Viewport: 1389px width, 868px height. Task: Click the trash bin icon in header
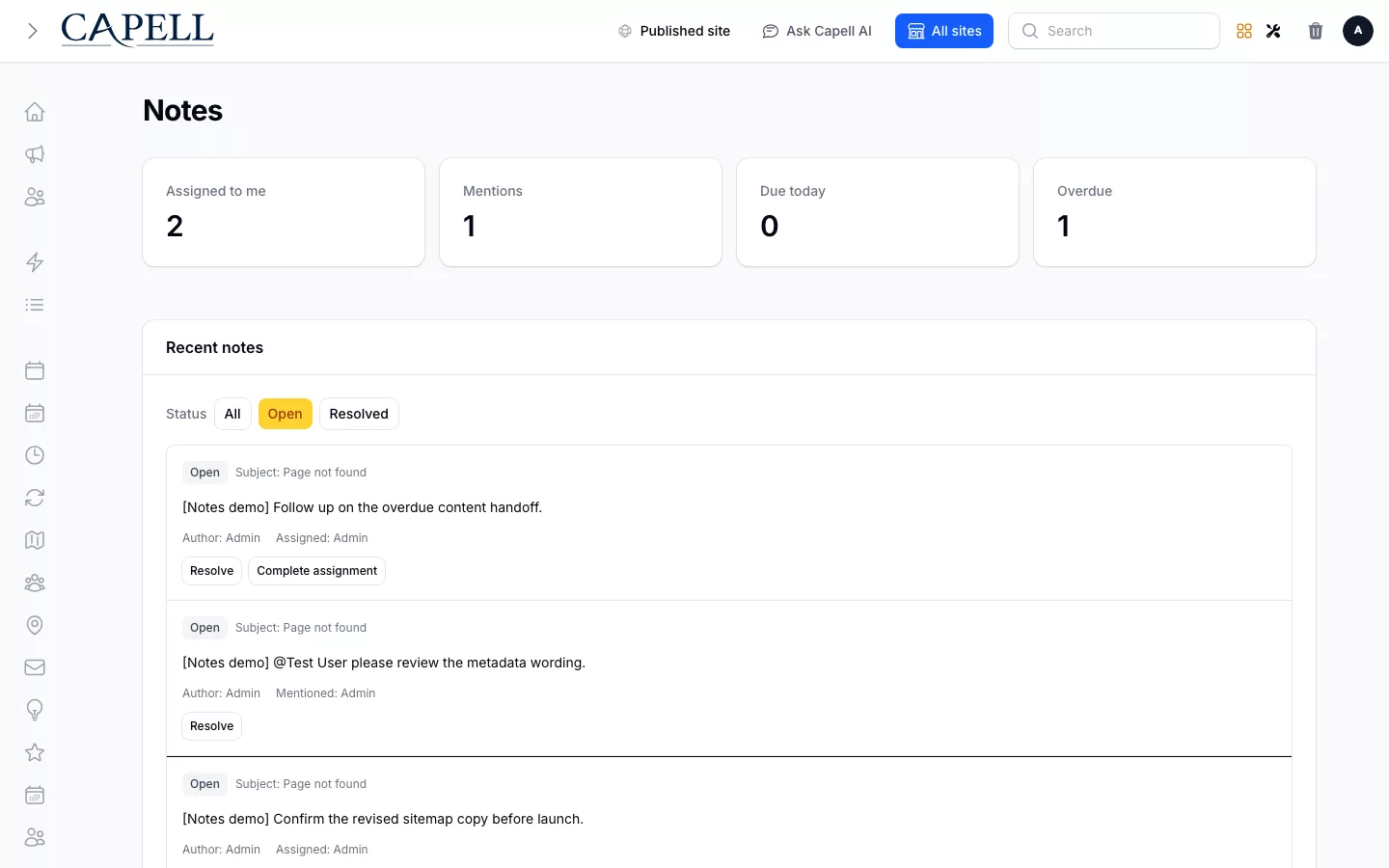click(x=1316, y=31)
